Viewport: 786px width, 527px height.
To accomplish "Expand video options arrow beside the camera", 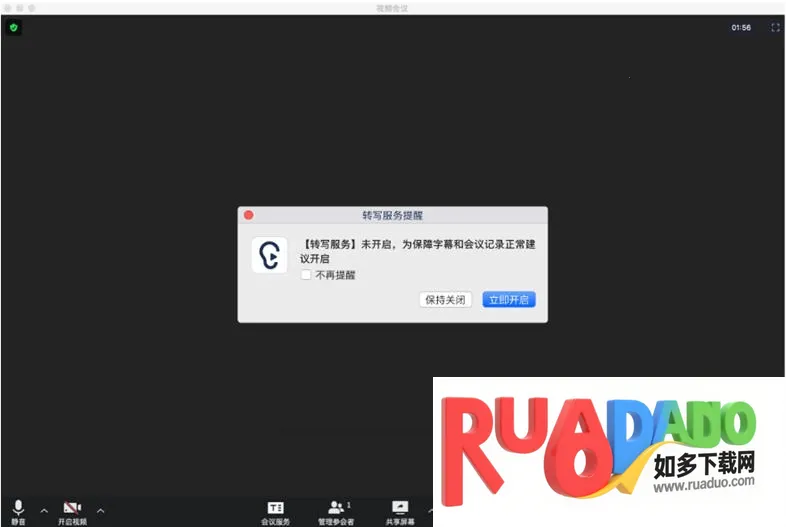I will pyautogui.click(x=100, y=510).
